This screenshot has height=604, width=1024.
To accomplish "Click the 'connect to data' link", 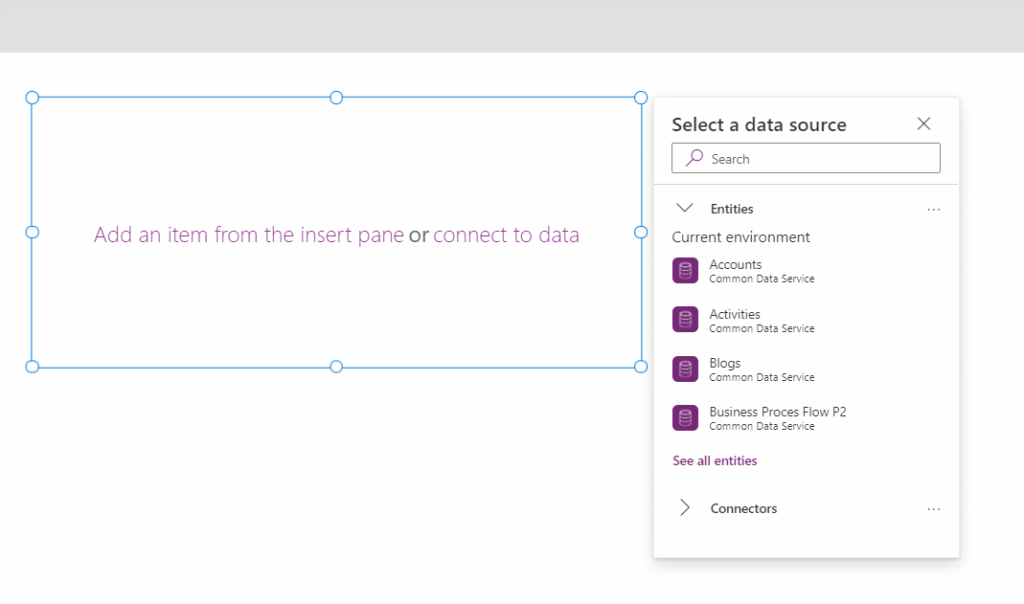I will pyautogui.click(x=506, y=234).
